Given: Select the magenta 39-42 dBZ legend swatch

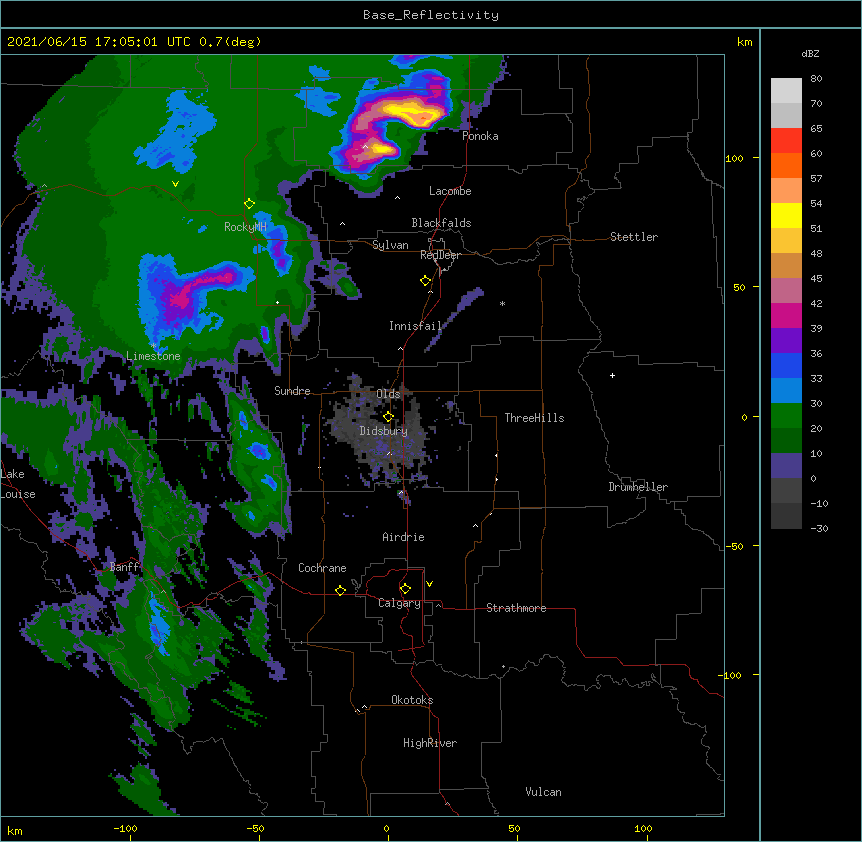Looking at the screenshot, I should (x=786, y=315).
